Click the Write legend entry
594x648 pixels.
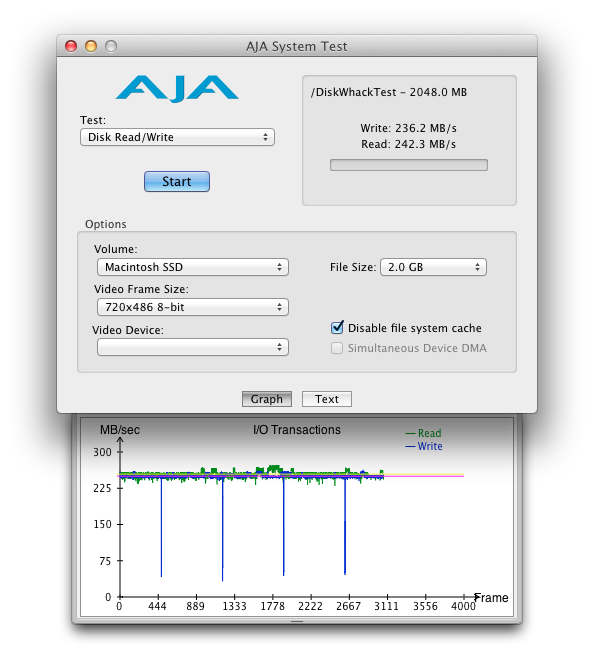424,446
